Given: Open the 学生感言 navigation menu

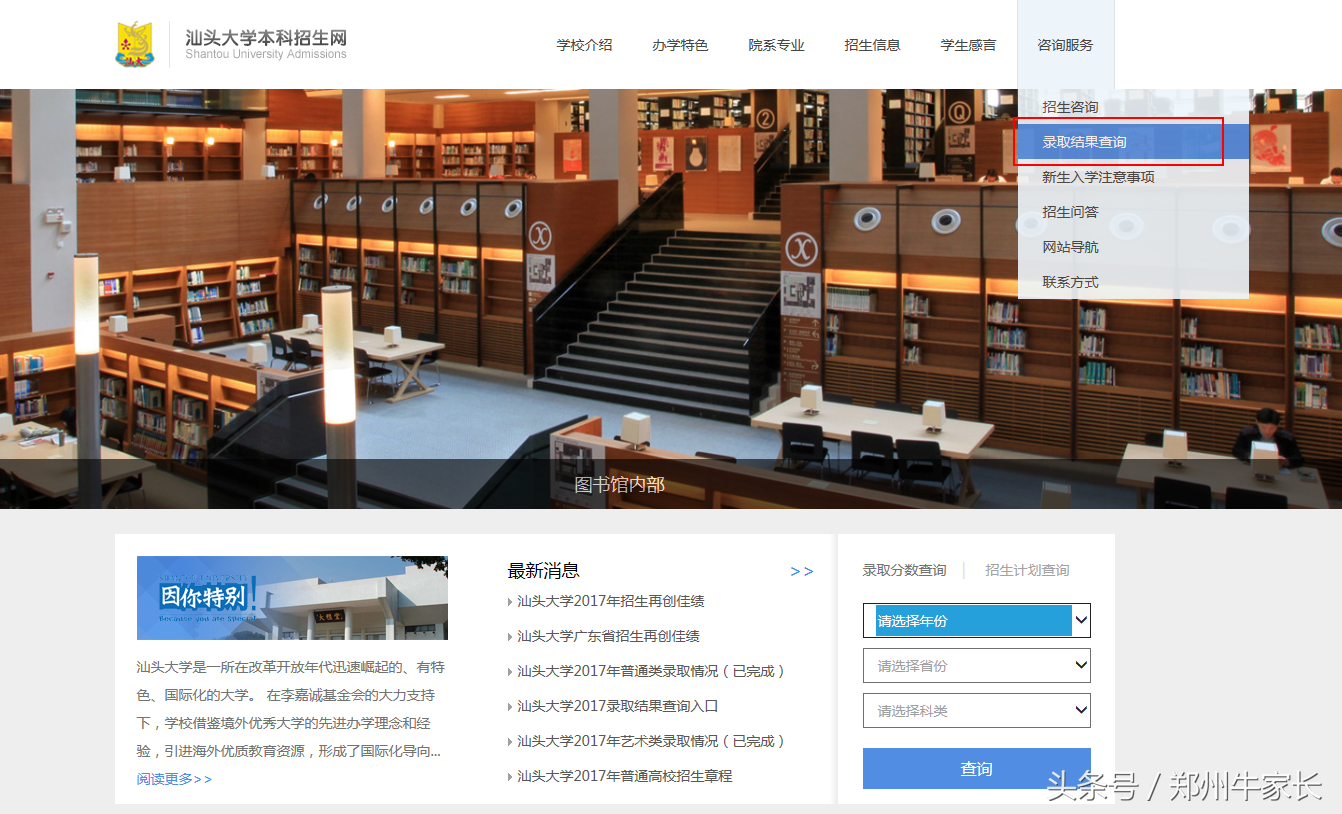Looking at the screenshot, I should pyautogui.click(x=967, y=44).
